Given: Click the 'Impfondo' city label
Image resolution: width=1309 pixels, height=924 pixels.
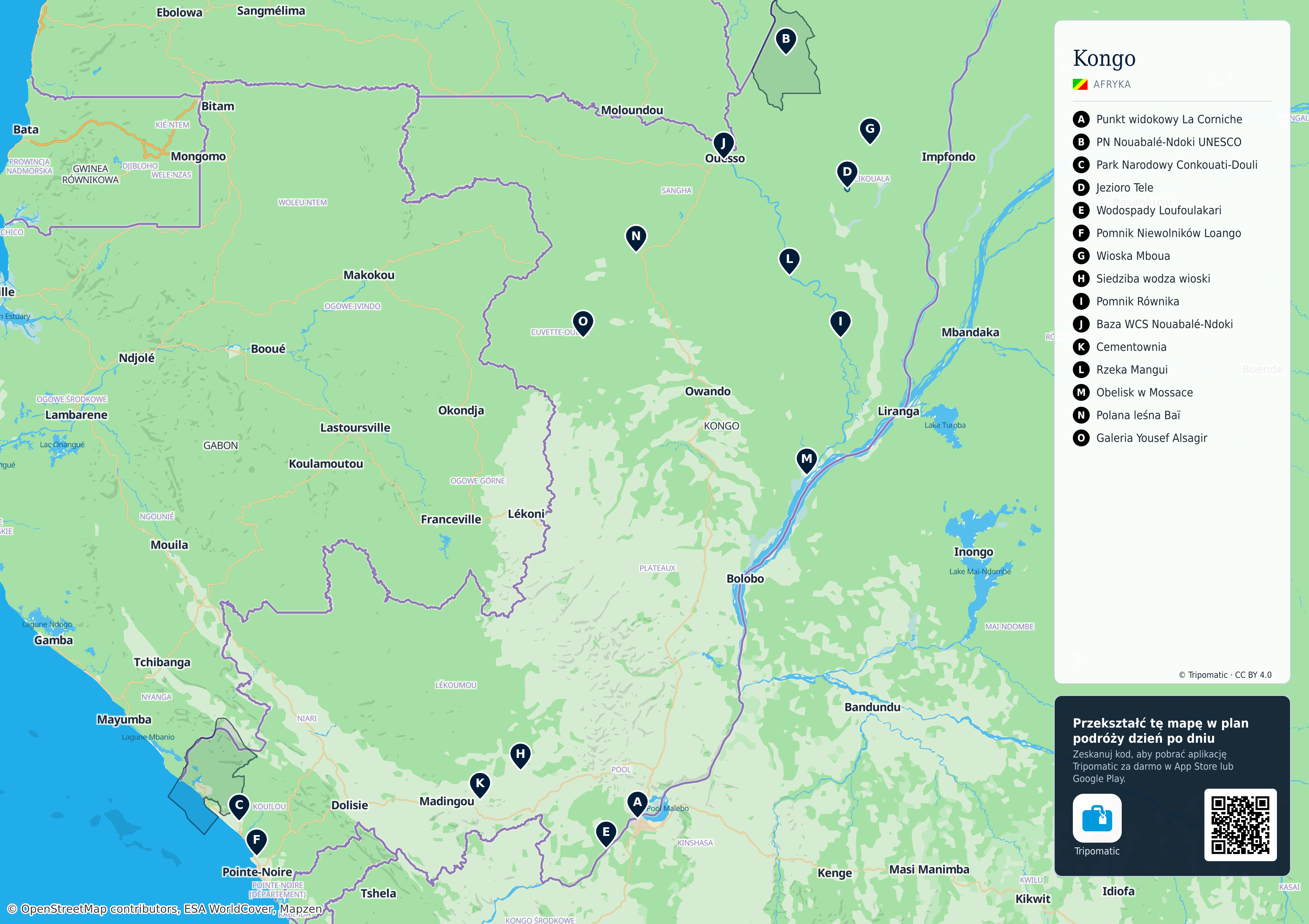Looking at the screenshot, I should tap(948, 157).
